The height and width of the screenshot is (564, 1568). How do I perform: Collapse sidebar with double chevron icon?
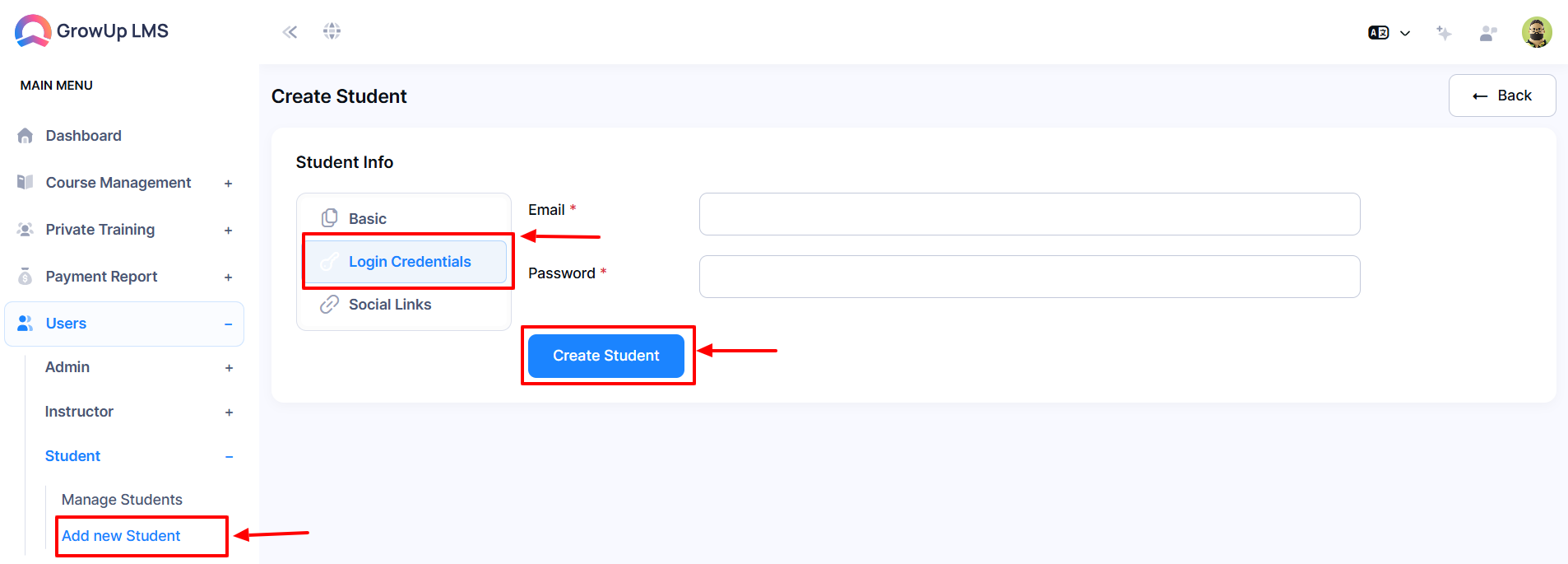[x=290, y=32]
